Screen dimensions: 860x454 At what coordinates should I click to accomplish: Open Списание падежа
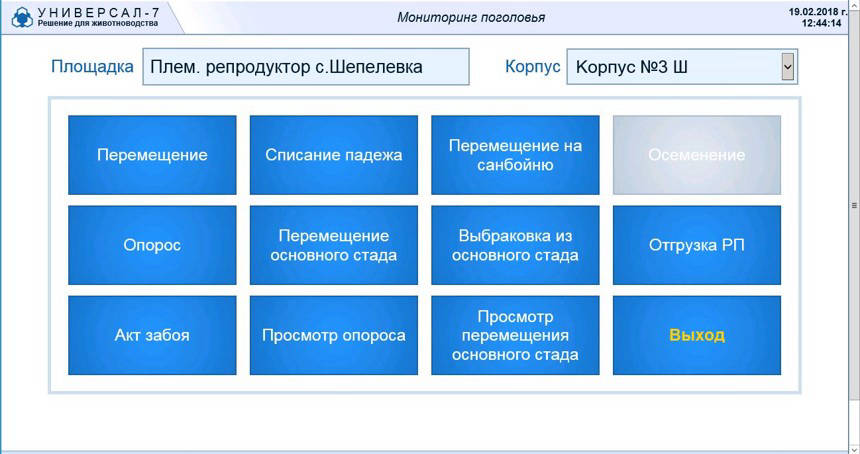coord(333,155)
